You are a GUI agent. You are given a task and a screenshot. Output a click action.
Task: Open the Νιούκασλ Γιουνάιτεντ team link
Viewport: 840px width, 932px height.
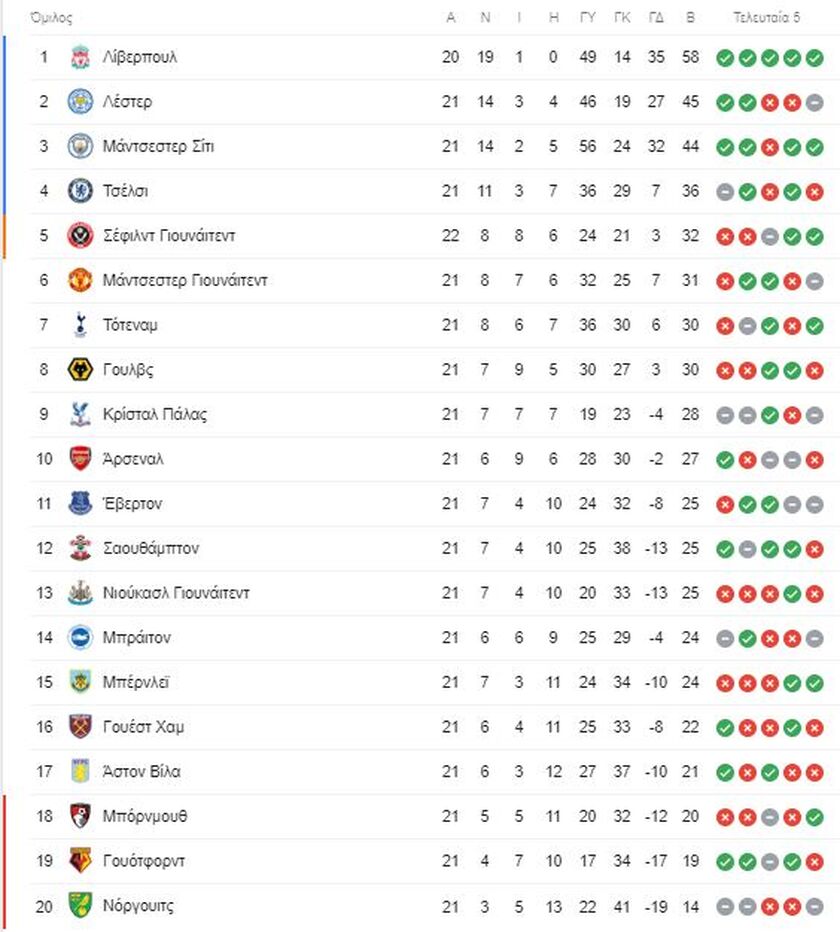(176, 593)
